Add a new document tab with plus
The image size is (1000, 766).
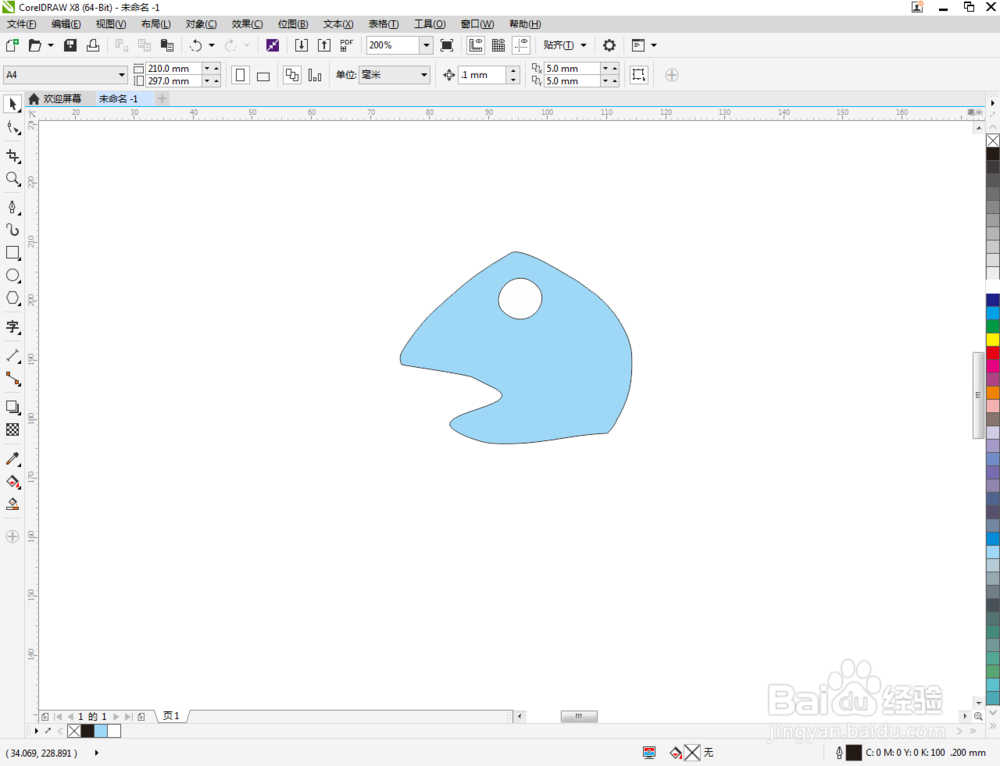[162, 99]
